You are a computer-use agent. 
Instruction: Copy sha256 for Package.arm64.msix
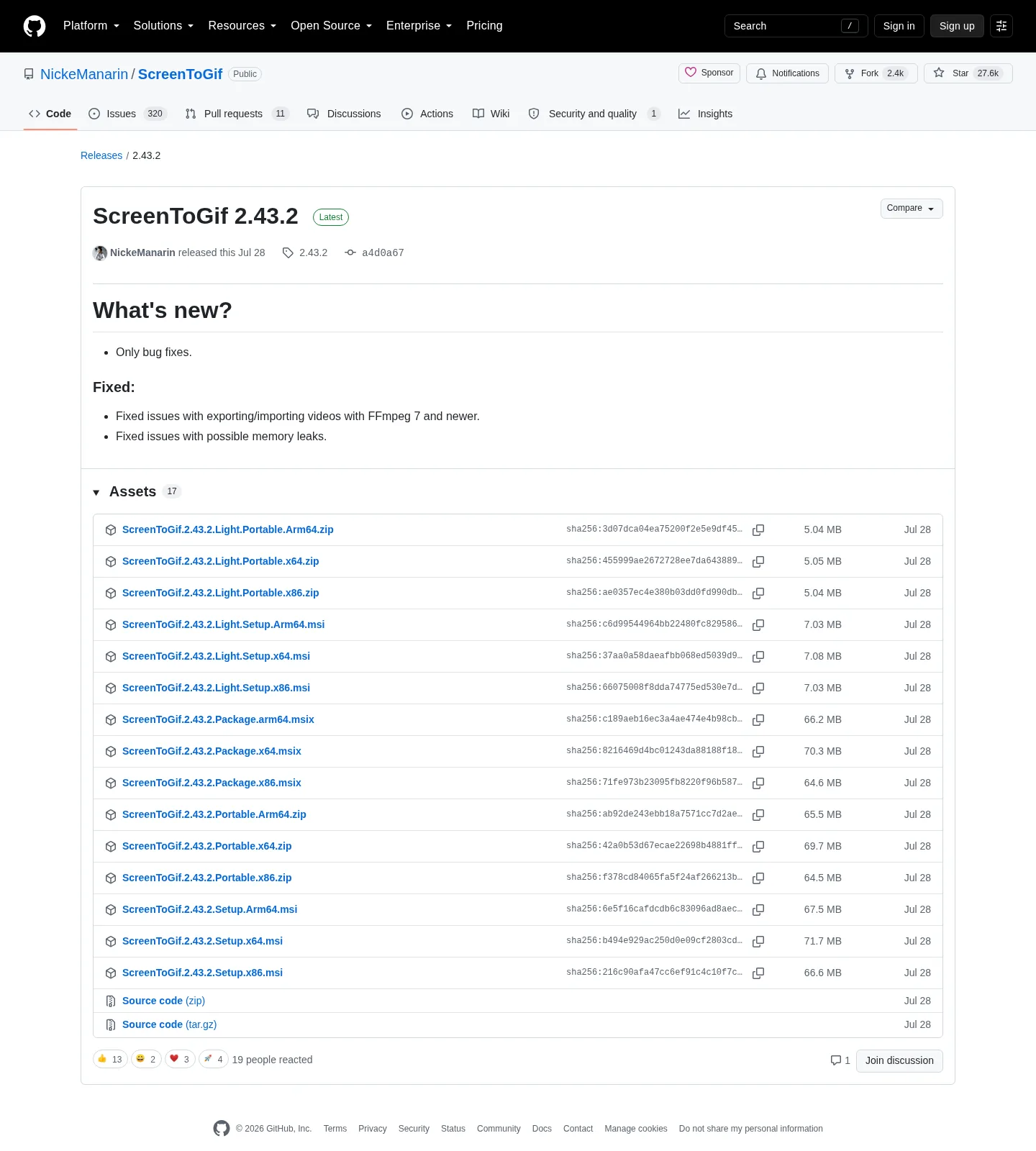point(758,720)
